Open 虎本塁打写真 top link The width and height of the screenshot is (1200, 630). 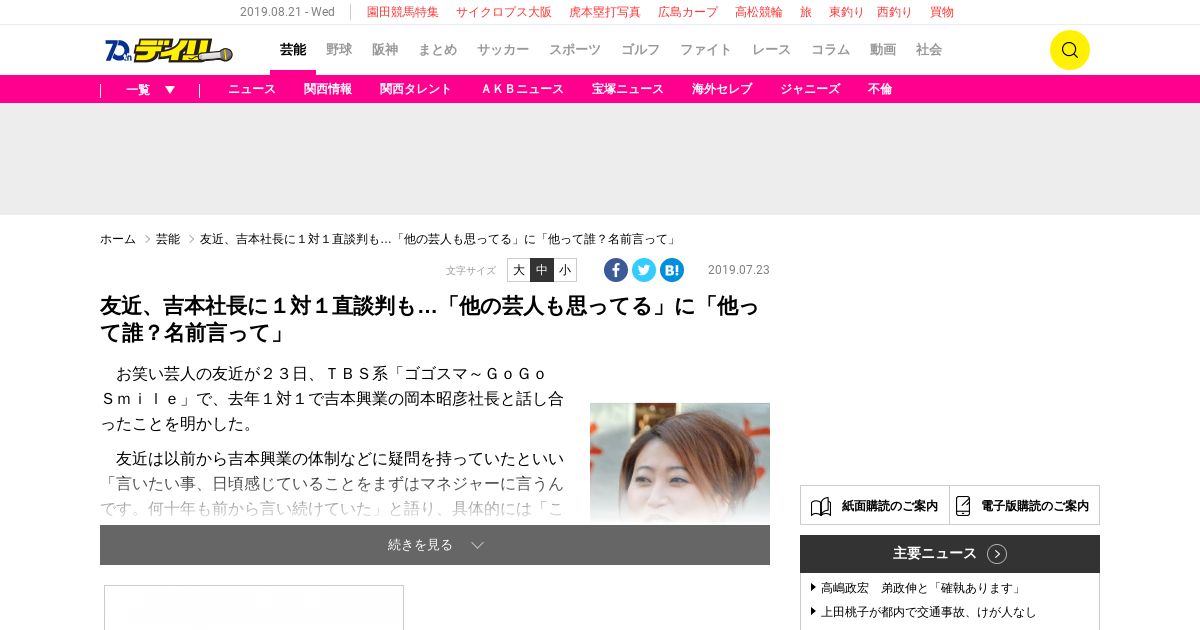[x=605, y=12]
